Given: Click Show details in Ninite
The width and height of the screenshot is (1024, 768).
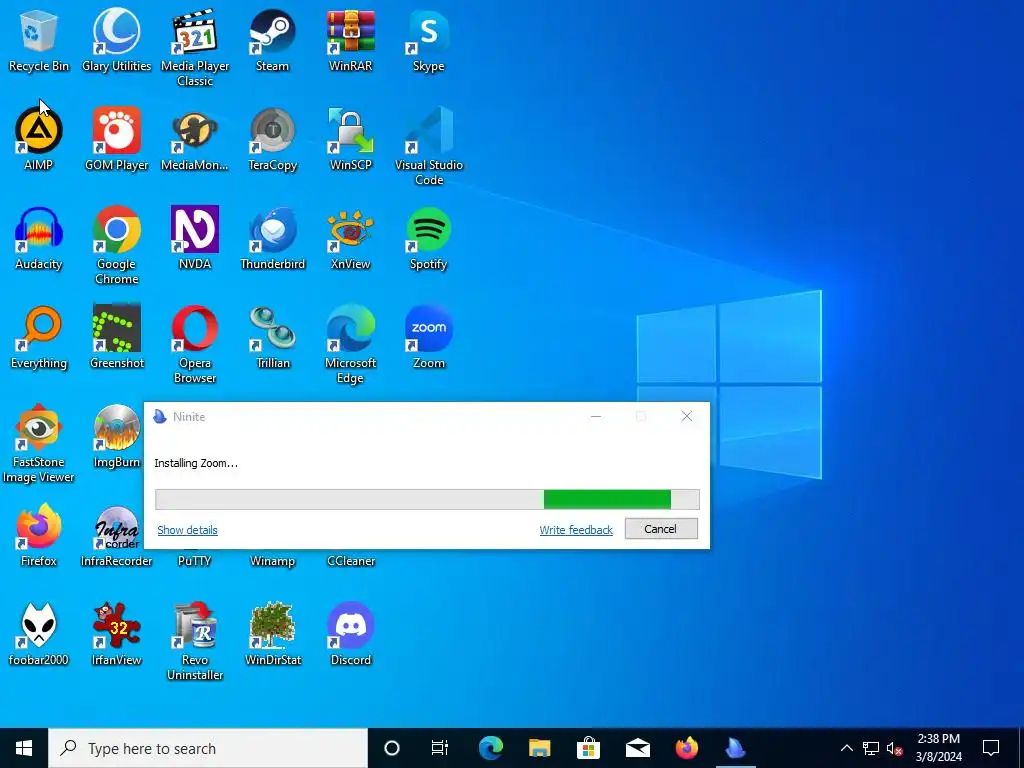Looking at the screenshot, I should tap(187, 530).
